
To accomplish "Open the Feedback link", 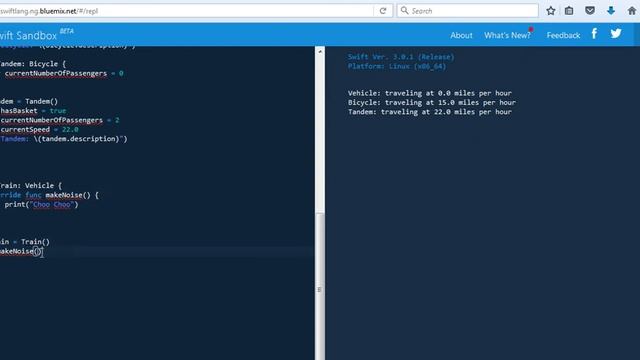I will tap(563, 36).
